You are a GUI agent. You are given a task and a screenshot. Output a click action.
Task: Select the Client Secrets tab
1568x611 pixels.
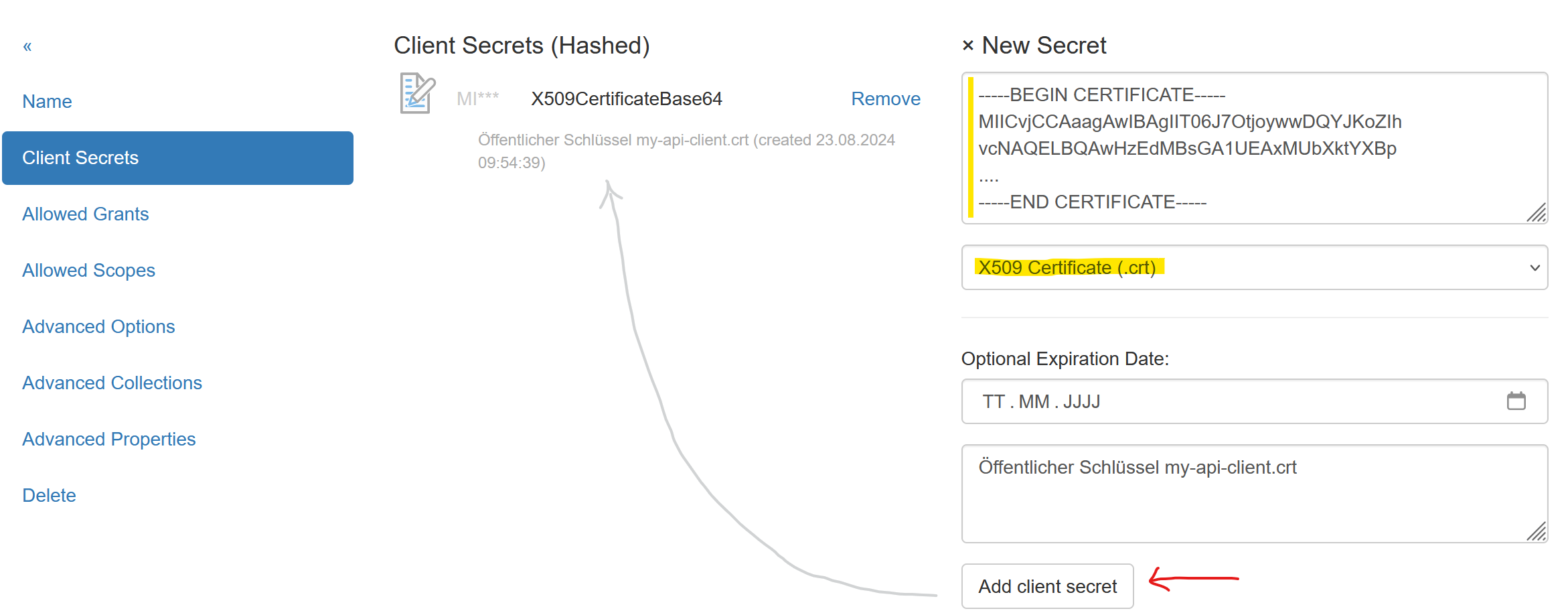tap(81, 157)
